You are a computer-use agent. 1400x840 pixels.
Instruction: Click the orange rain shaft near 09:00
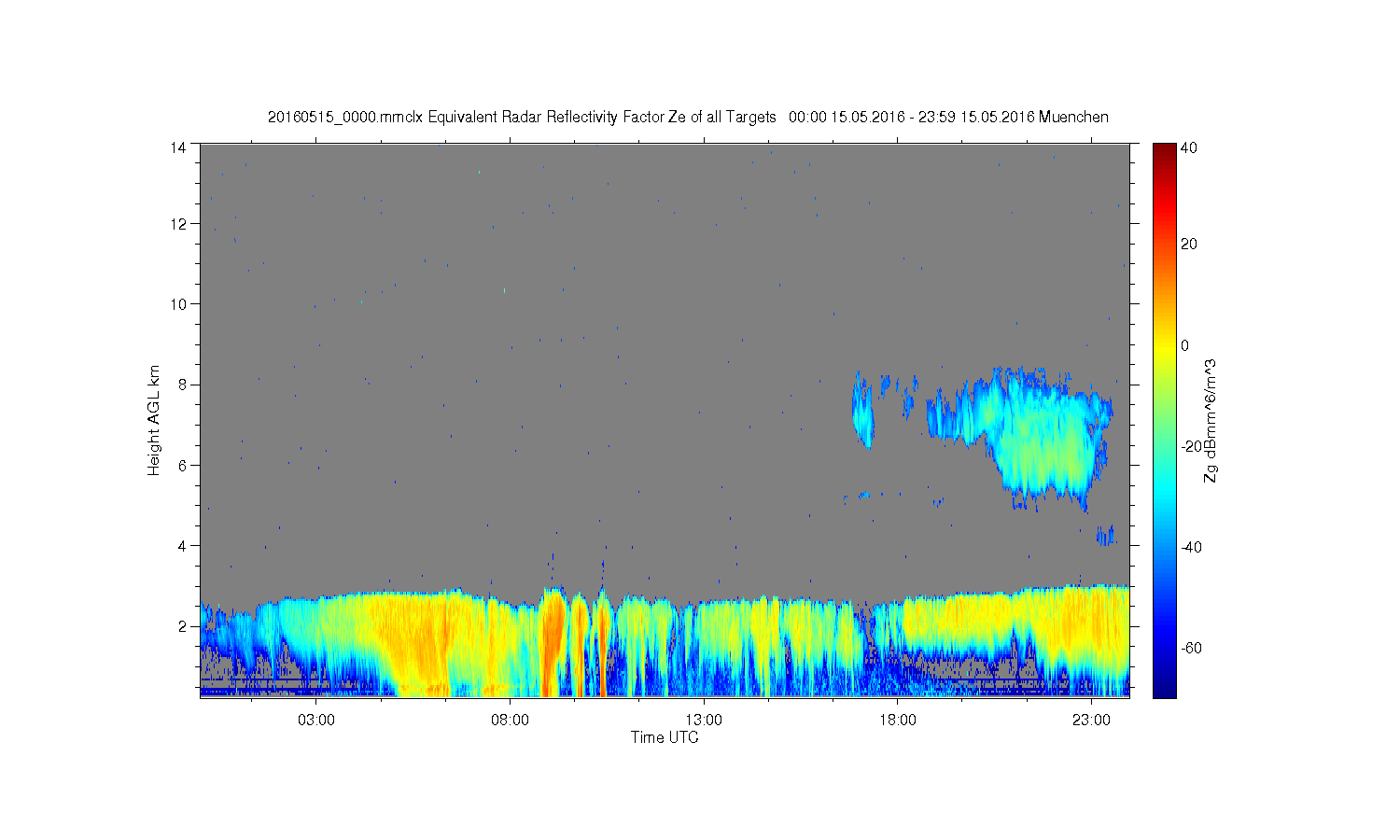(x=553, y=644)
